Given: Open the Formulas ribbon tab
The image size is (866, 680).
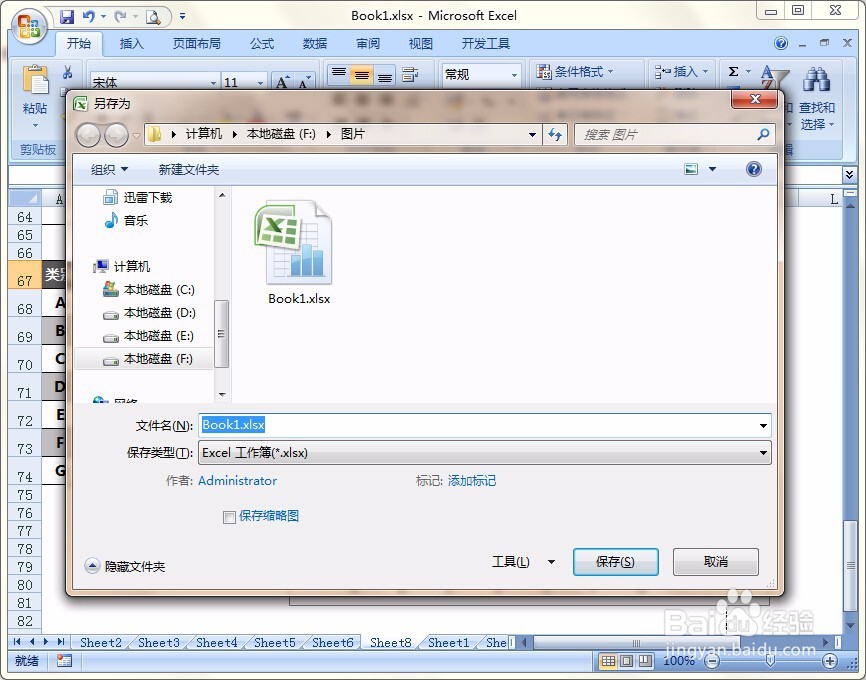Looking at the screenshot, I should coord(262,44).
